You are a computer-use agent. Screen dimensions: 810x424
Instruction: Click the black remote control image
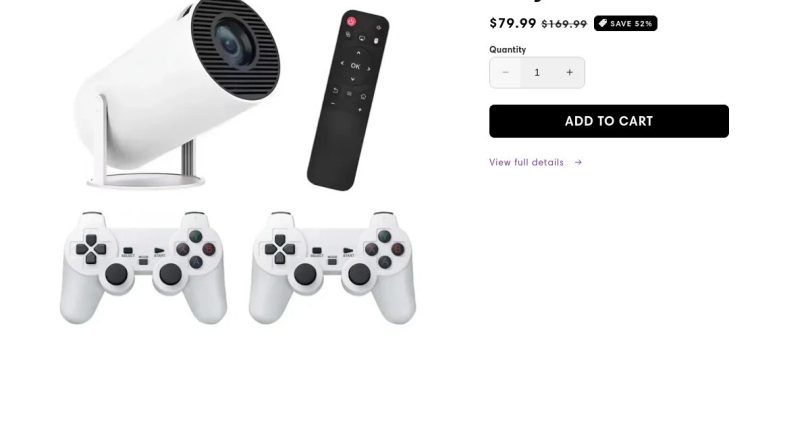pos(348,100)
